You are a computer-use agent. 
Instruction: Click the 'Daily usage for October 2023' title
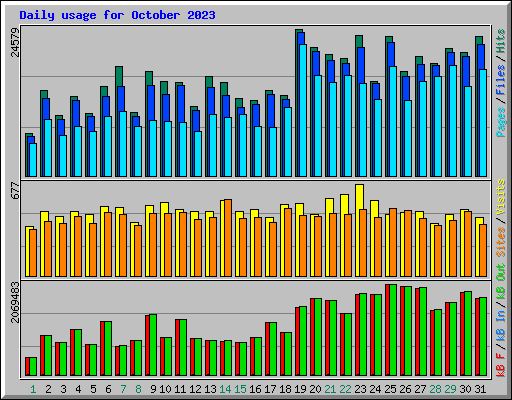point(117,15)
